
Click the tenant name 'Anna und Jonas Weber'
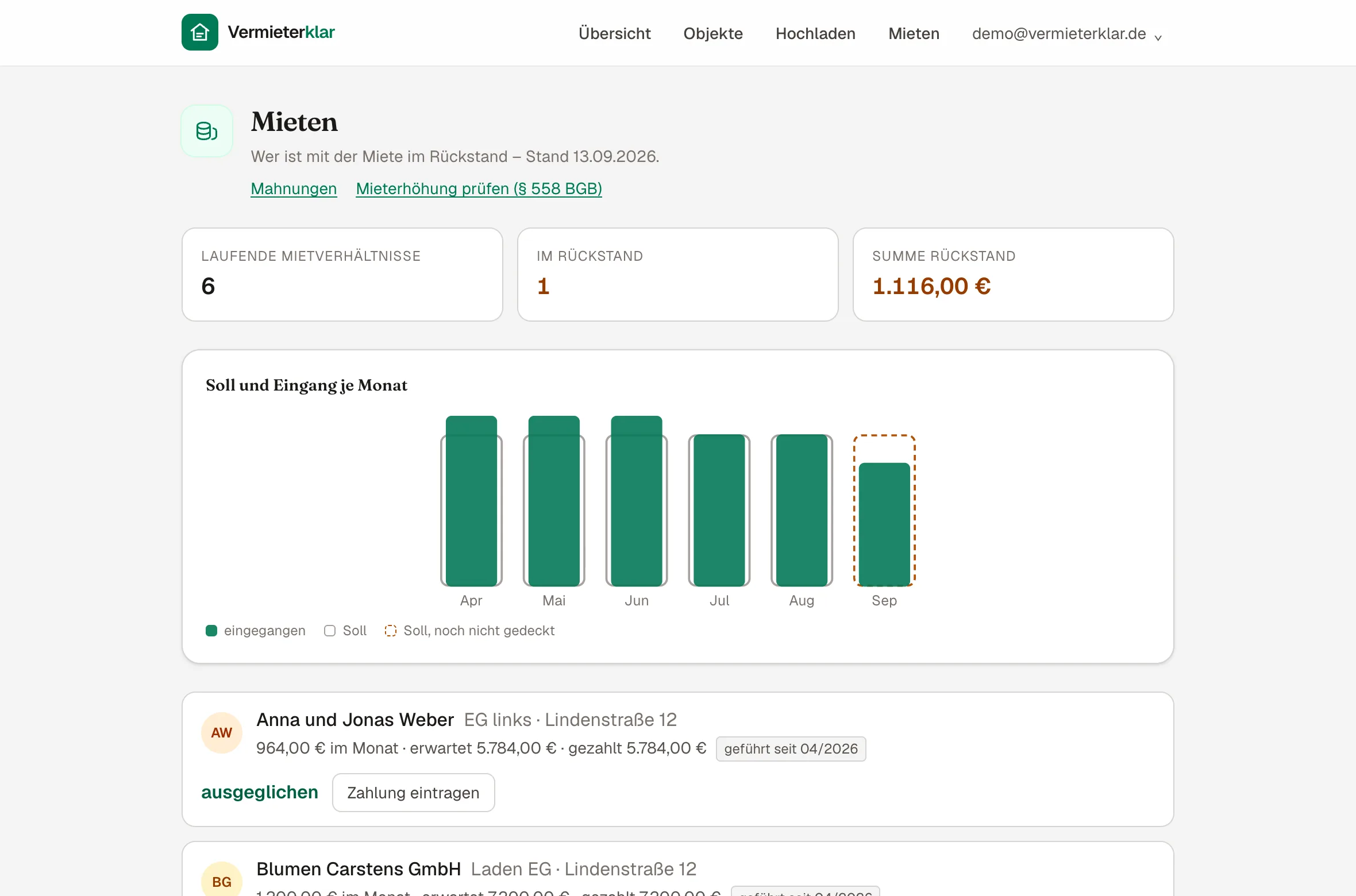click(x=355, y=720)
